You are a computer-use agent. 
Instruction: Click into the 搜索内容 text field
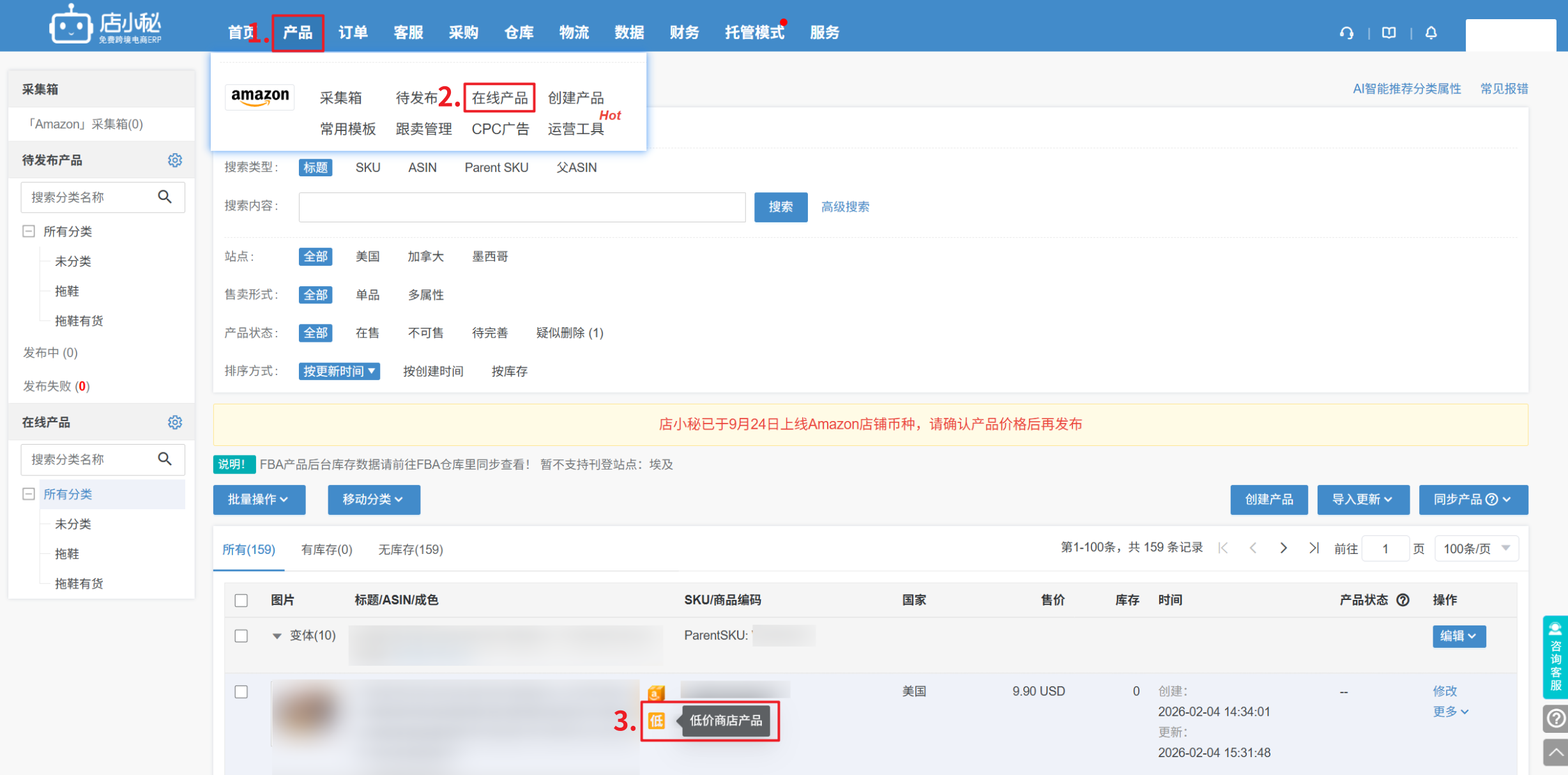pos(521,207)
